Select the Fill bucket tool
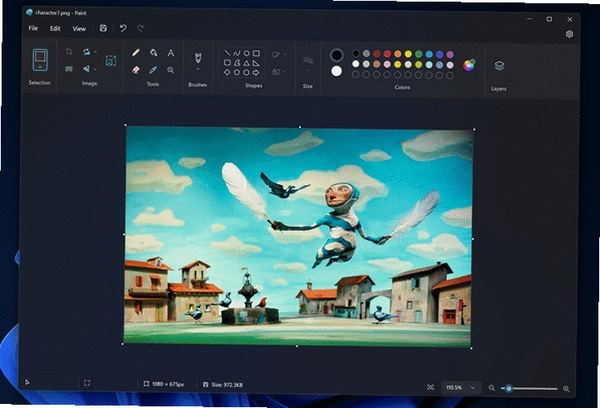Image resolution: width=600 pixels, height=408 pixels. (x=153, y=52)
